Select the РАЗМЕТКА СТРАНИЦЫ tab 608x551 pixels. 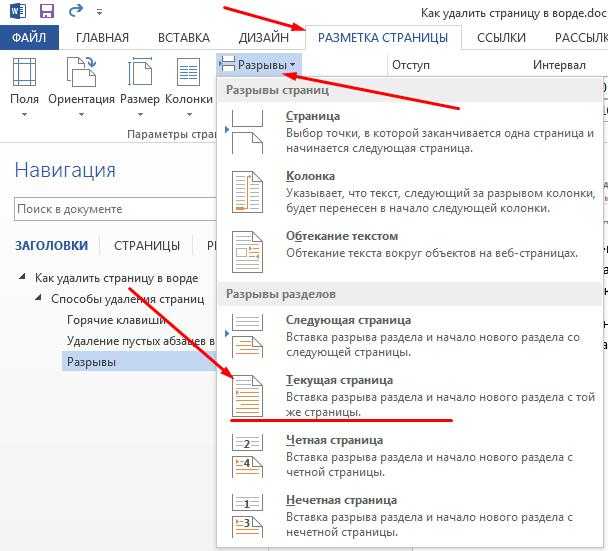(x=383, y=38)
